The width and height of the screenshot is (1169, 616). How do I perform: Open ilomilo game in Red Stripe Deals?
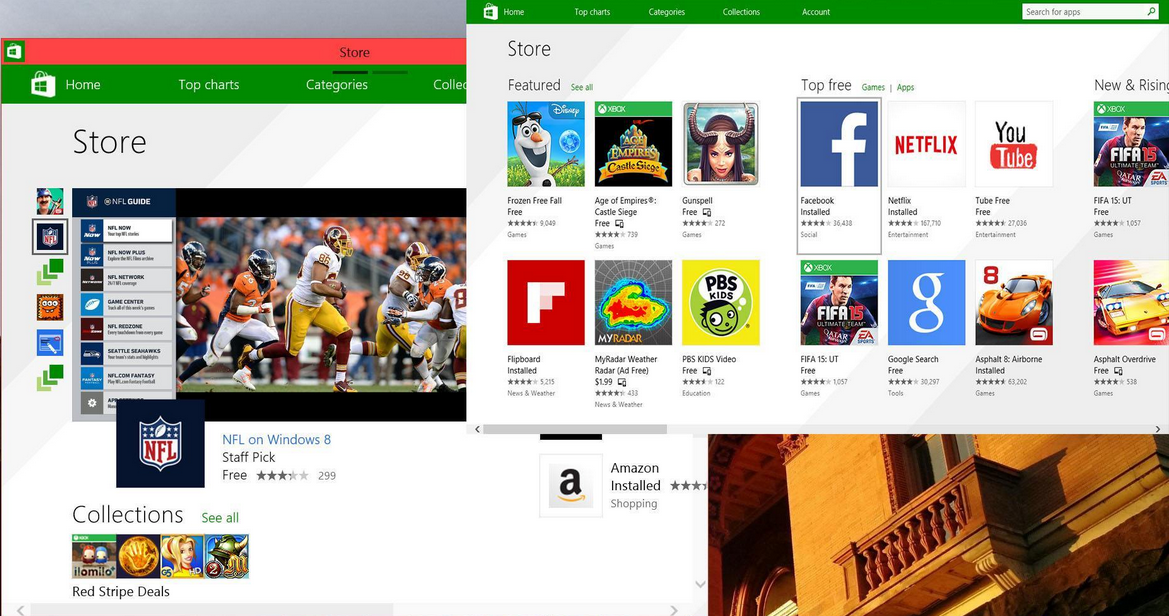94,556
